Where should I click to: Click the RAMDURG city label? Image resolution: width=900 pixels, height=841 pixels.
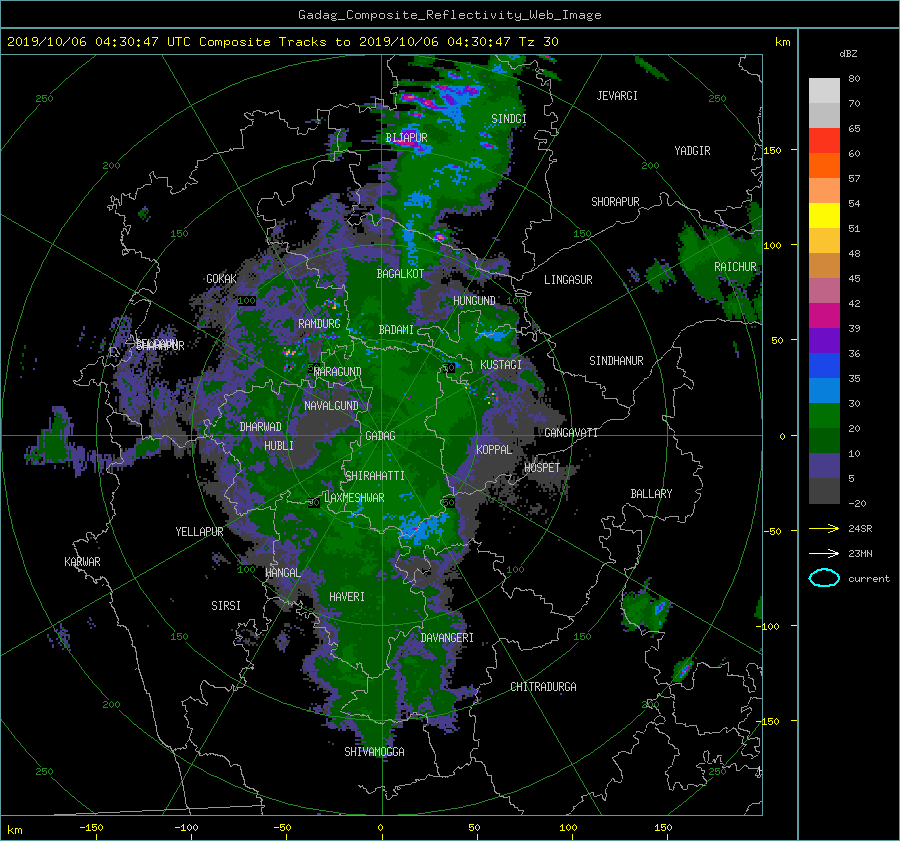click(x=319, y=324)
